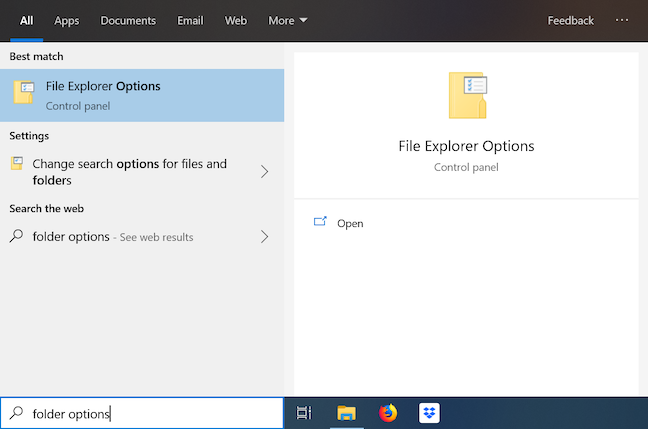Switch to the Email tab

click(x=190, y=21)
